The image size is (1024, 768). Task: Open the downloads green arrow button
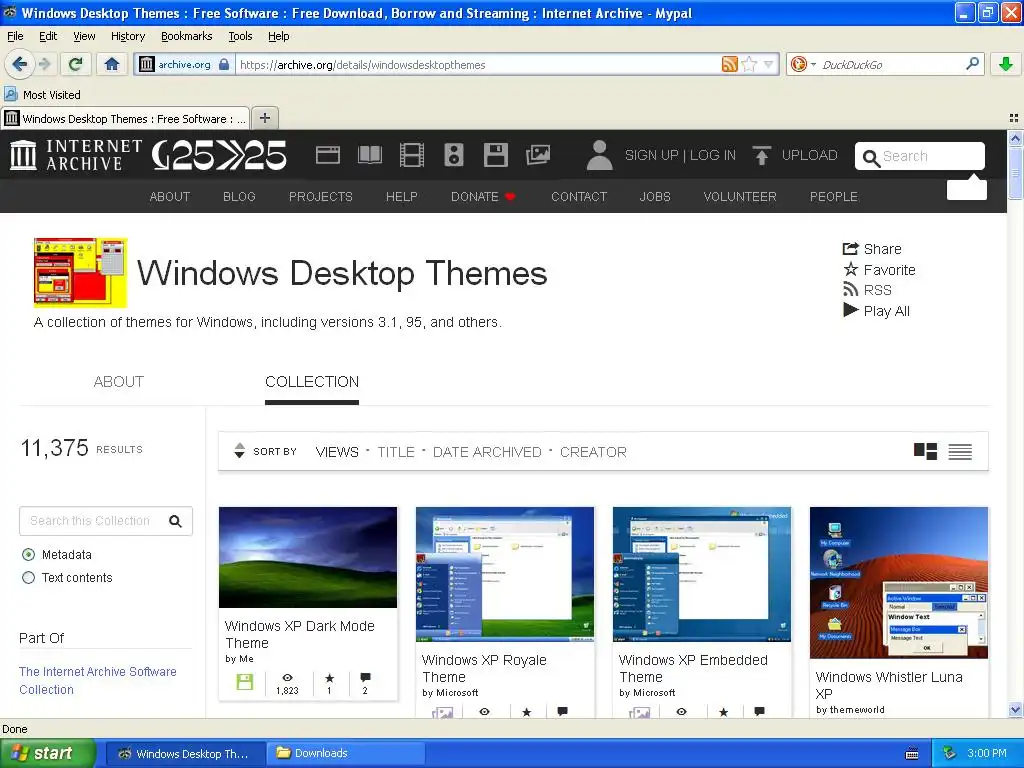point(1006,64)
